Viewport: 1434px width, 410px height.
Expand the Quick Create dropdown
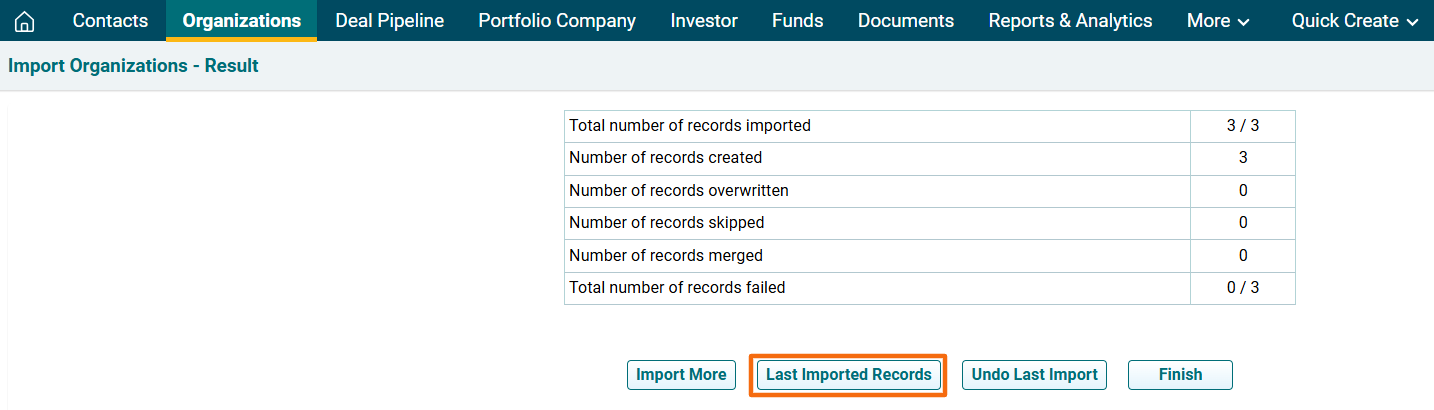1354,21
